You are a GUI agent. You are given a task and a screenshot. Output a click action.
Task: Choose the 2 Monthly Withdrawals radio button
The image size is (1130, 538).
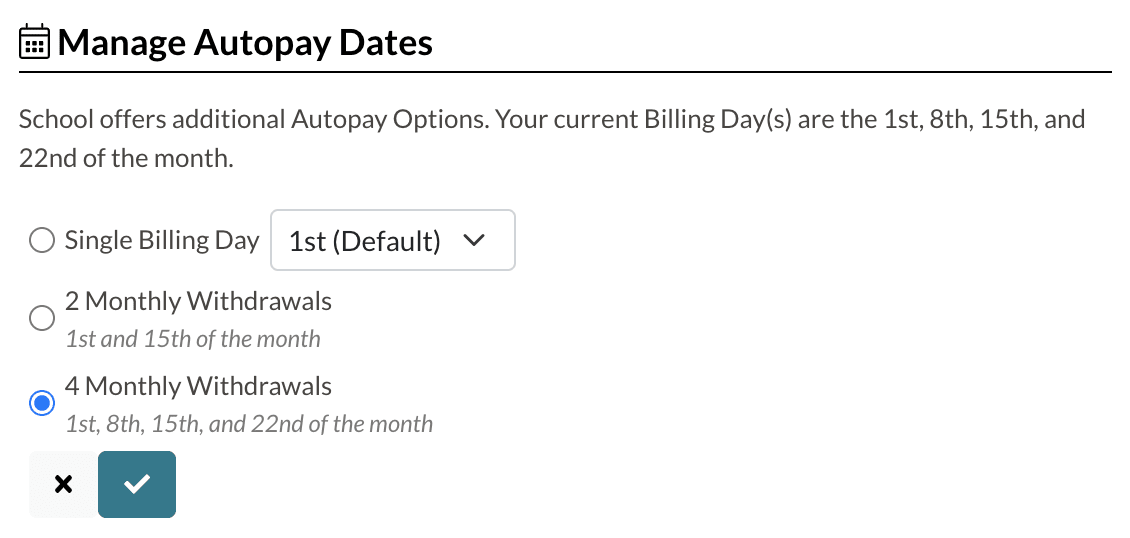[41, 318]
